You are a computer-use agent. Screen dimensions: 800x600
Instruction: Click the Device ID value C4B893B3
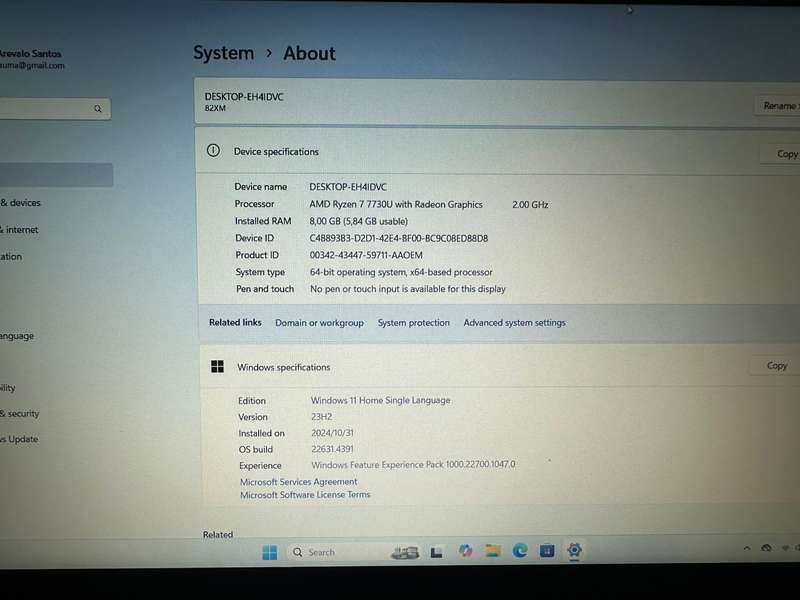click(x=398, y=238)
